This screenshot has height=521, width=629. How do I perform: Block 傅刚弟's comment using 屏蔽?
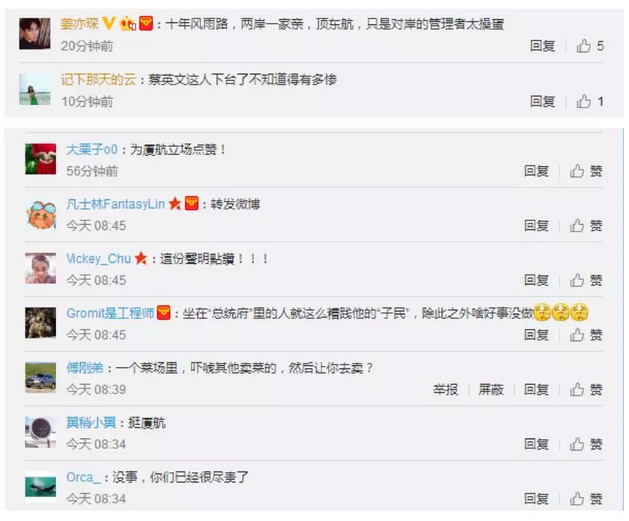click(491, 389)
